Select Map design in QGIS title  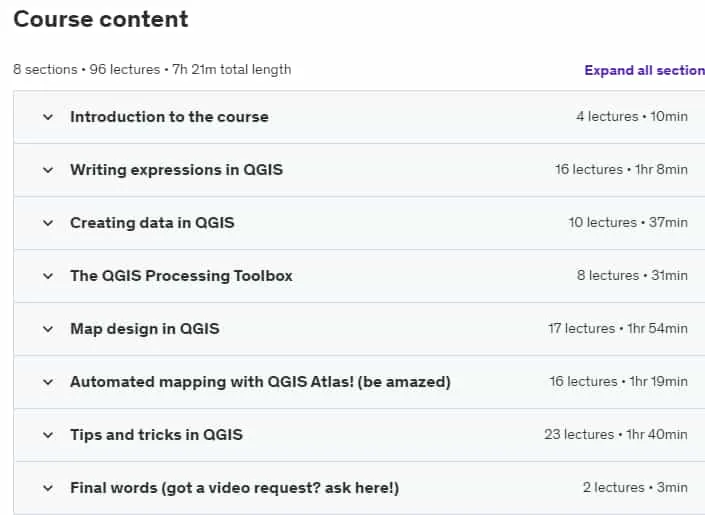coord(145,329)
